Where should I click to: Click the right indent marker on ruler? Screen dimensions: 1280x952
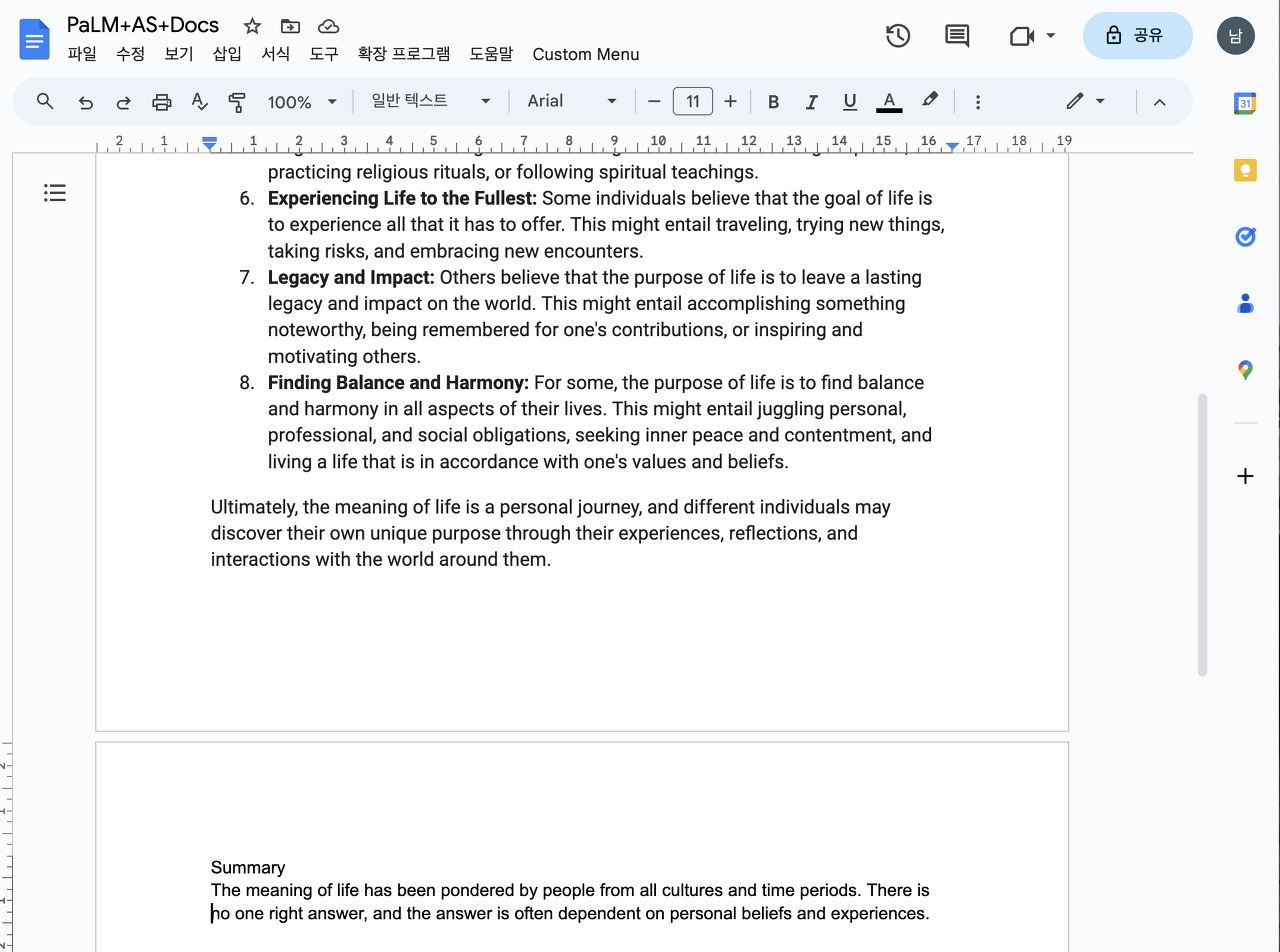(x=952, y=146)
